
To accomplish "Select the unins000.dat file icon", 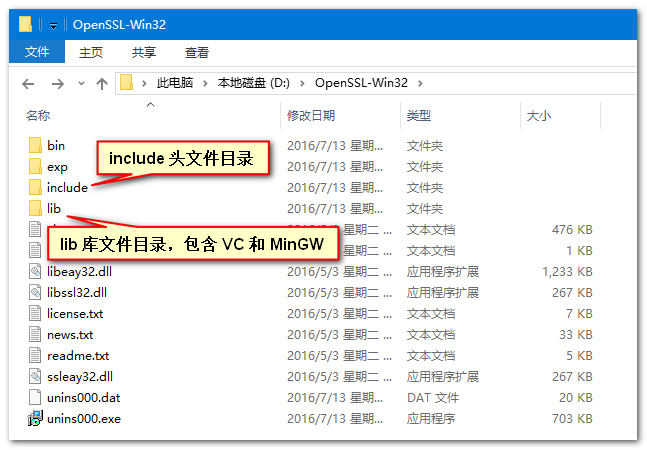I will pos(35,398).
